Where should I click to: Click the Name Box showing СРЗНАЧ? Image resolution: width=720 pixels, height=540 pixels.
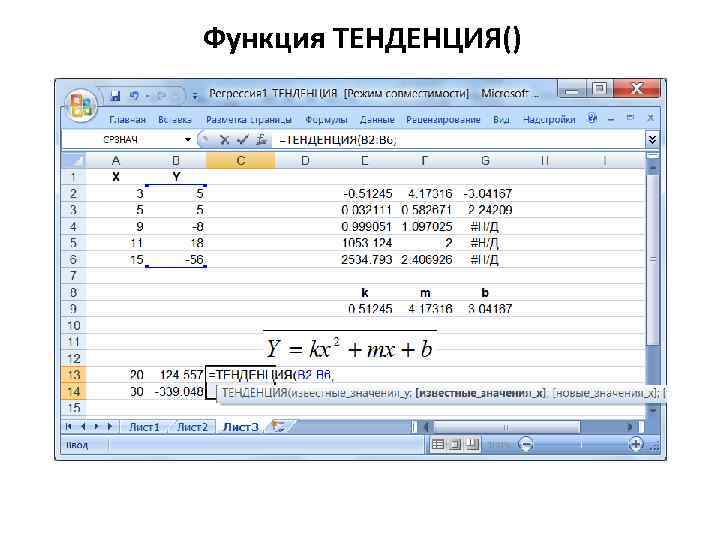(x=123, y=140)
